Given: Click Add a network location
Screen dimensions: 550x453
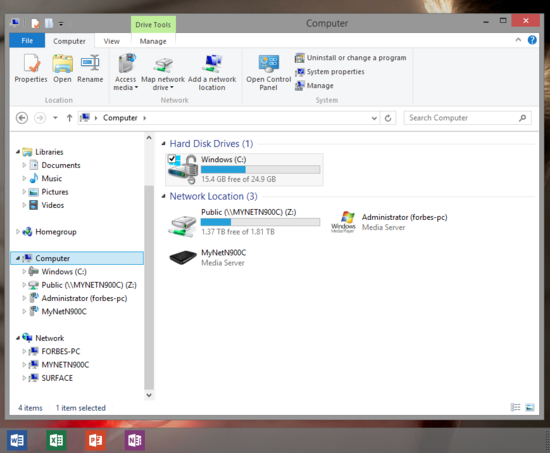Looking at the screenshot, I should tap(212, 73).
